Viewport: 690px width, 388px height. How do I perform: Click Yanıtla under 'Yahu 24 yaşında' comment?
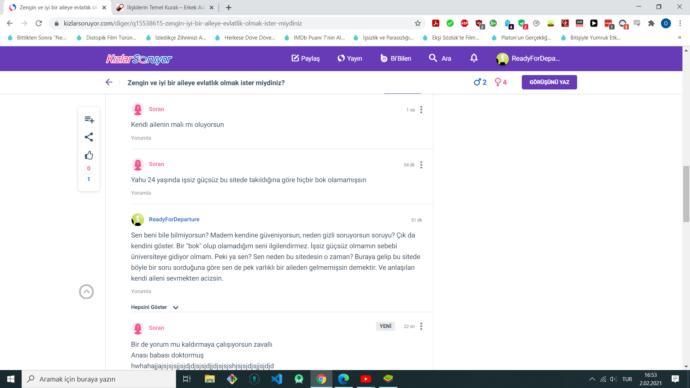click(x=141, y=193)
